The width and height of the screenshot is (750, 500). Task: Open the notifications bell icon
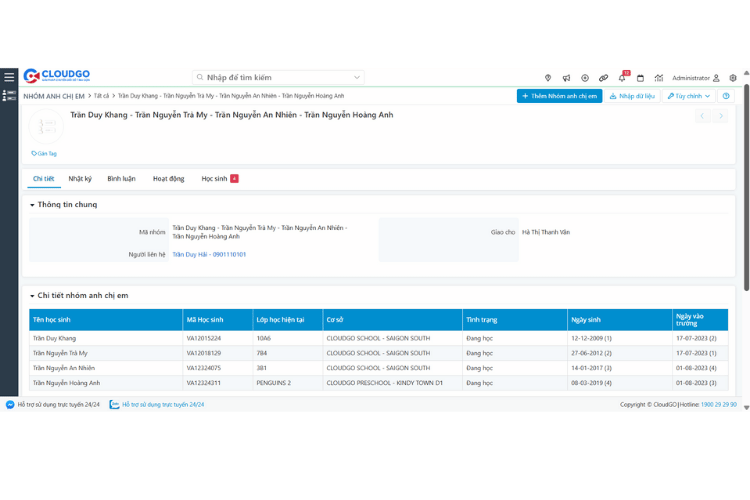pos(622,77)
